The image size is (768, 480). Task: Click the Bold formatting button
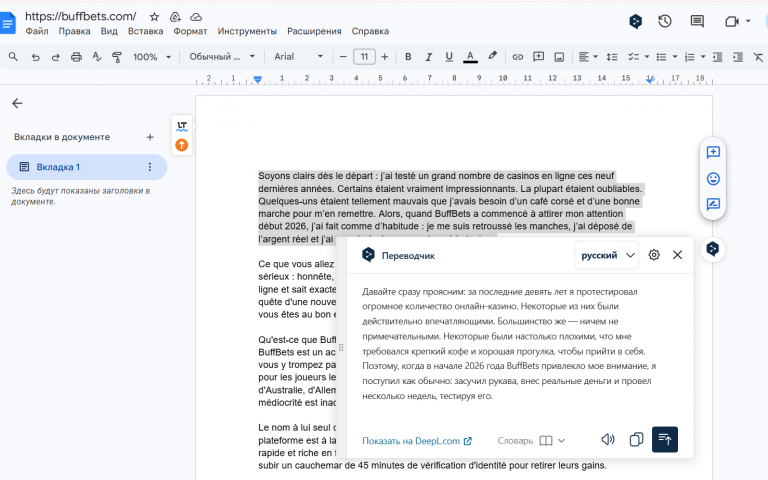click(408, 57)
